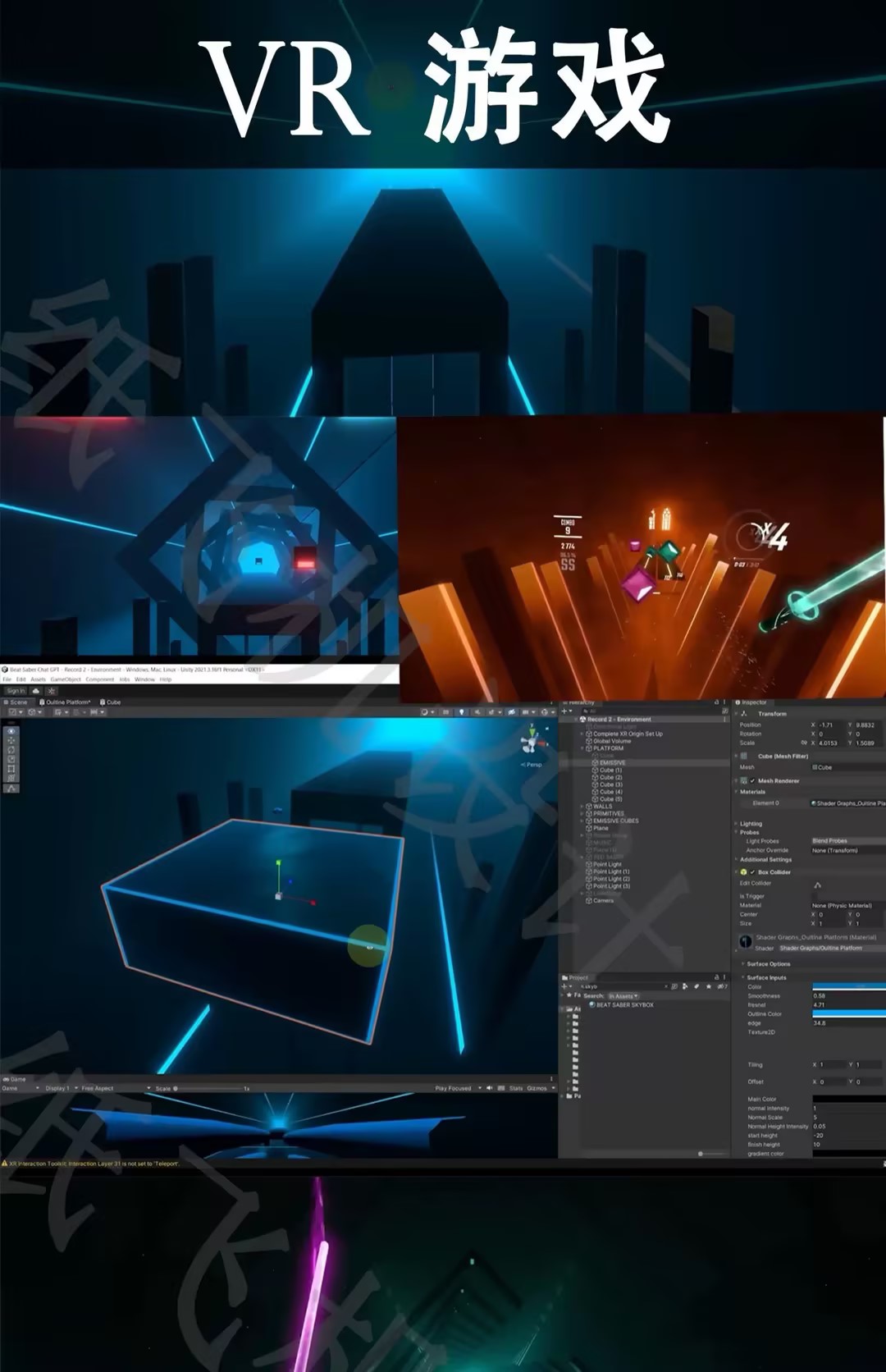Select Cube (3) in hierarchy
This screenshot has width=886, height=1372.
(x=607, y=784)
